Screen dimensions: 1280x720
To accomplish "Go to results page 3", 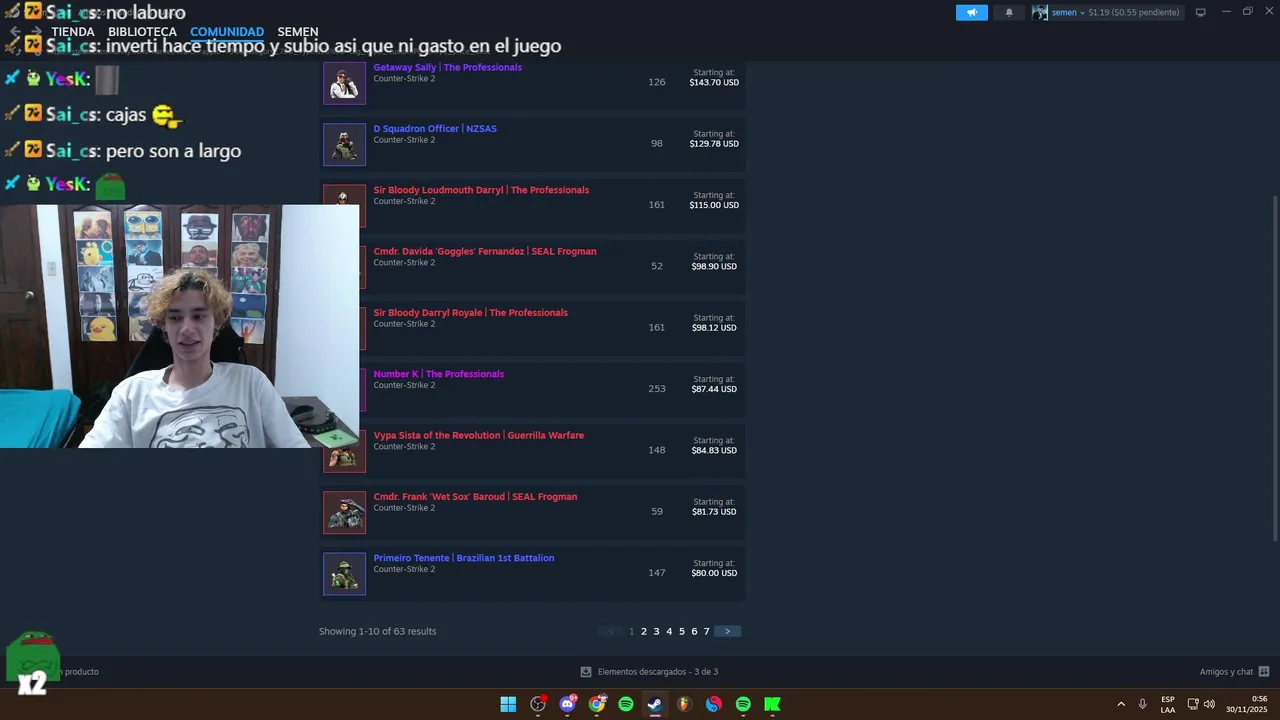I will click(x=656, y=632).
